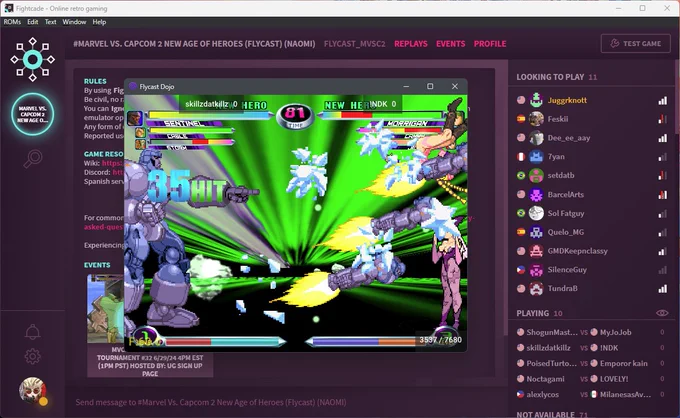Viewport: 680px width, 418px height.
Task: Click the chat message input field
Action: point(286,402)
